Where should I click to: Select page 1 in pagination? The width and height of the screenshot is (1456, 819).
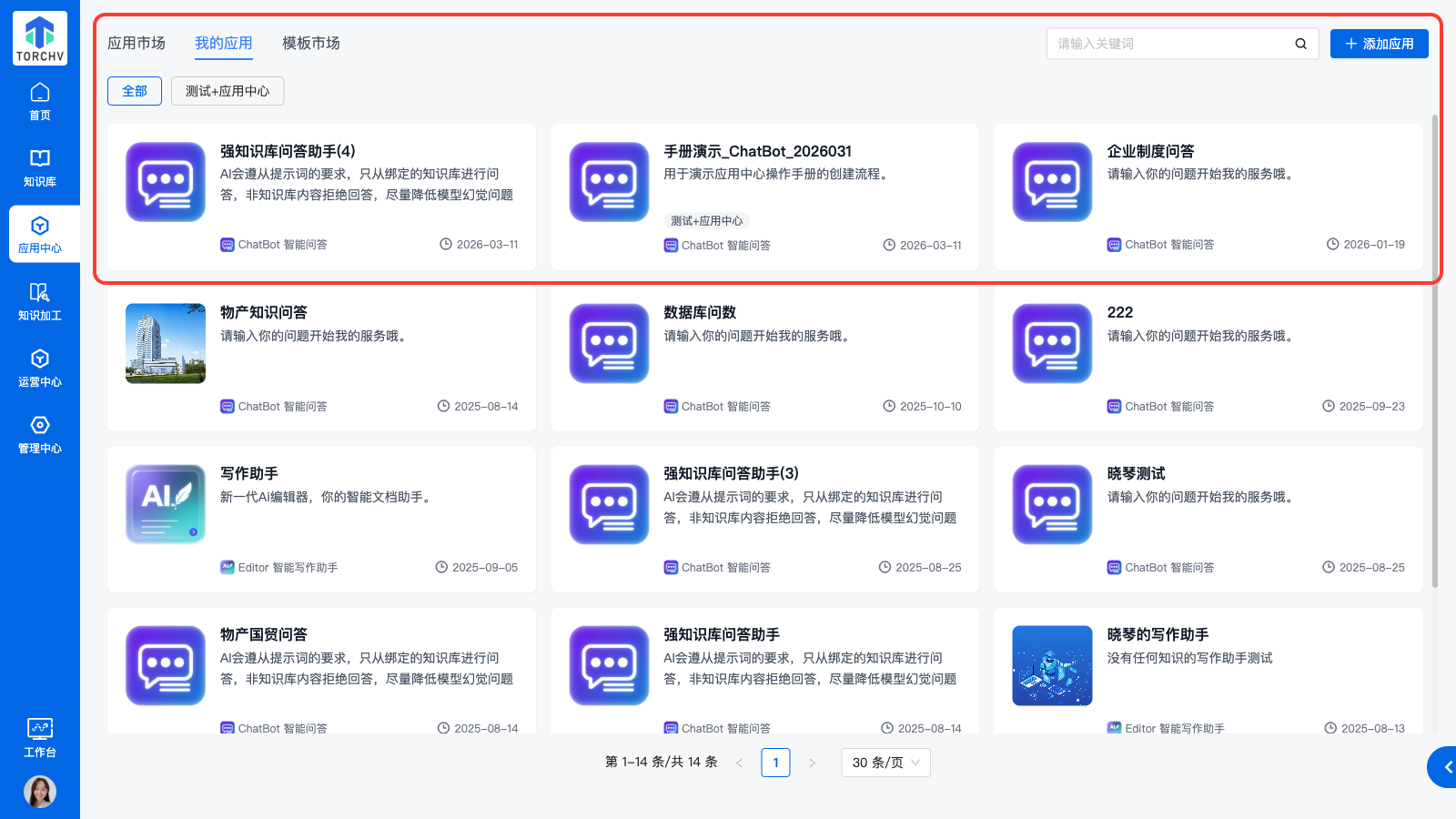(x=775, y=763)
